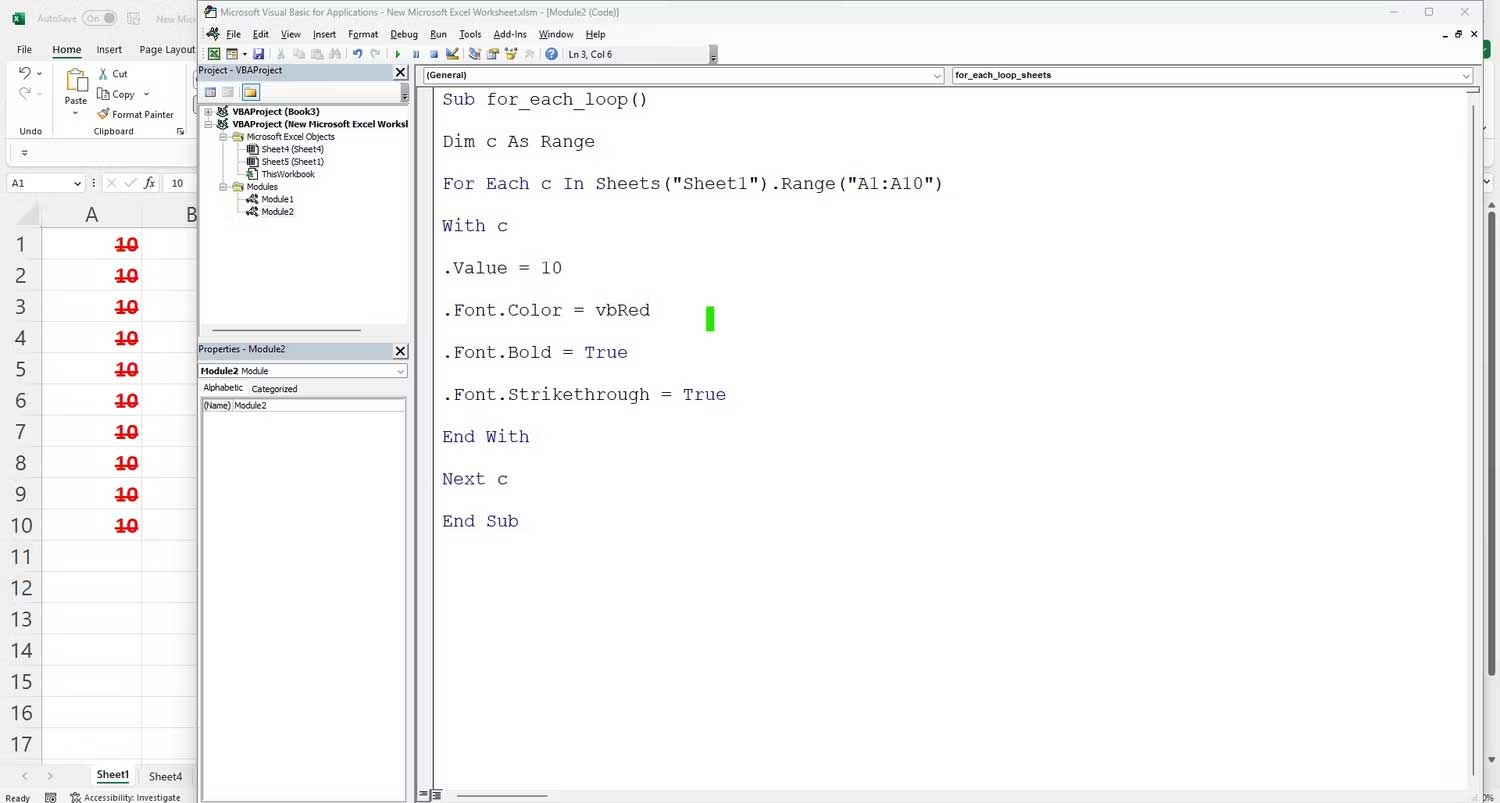Click Format Painter in Excel ribbon
This screenshot has height=803, width=1500.
136,114
